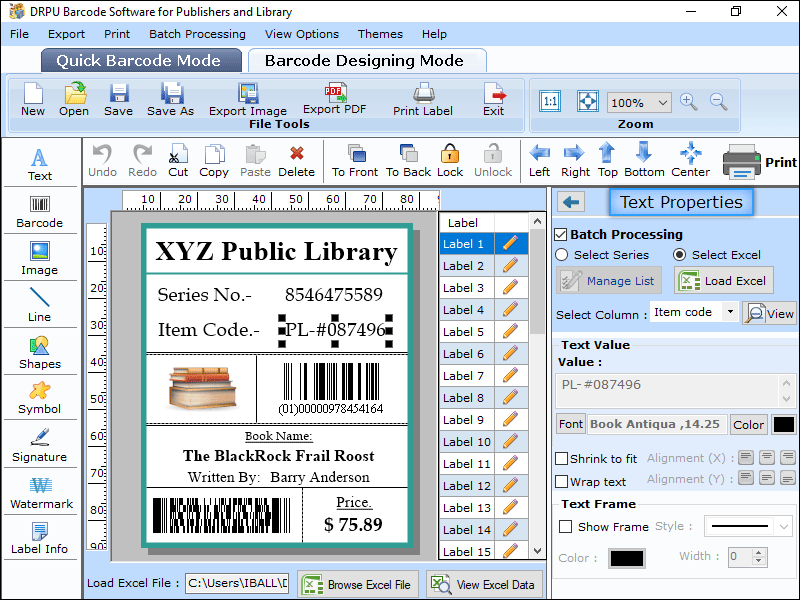The height and width of the screenshot is (600, 800).
Task: Uncheck Batch Processing checkbox
Action: pyautogui.click(x=561, y=235)
